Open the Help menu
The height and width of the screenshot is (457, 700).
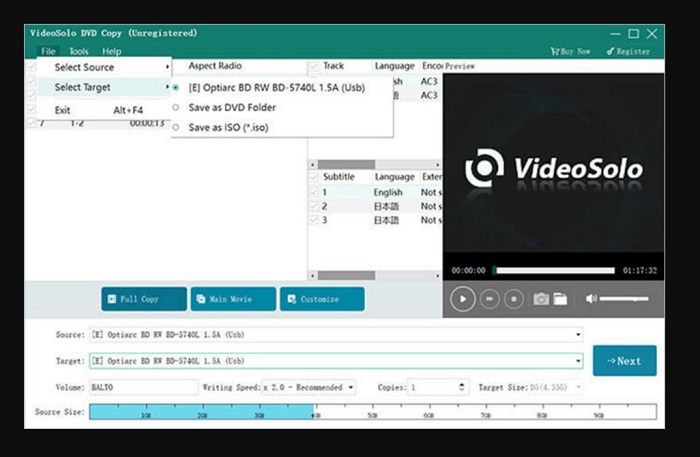(112, 51)
